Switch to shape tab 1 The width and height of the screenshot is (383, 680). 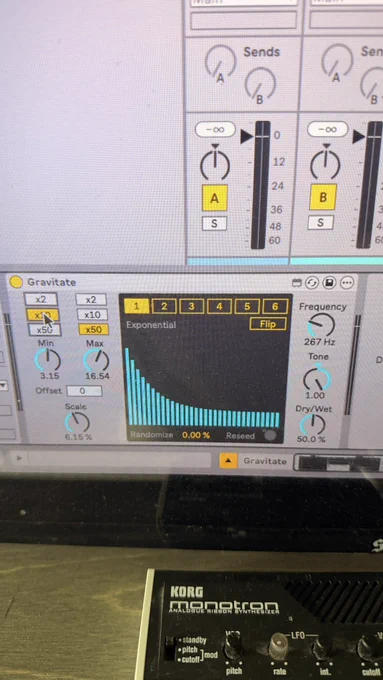click(137, 307)
